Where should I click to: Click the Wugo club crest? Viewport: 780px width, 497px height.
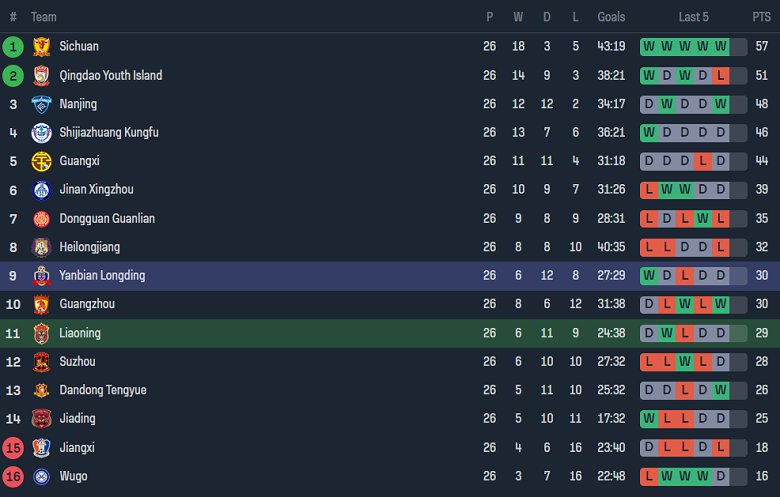click(x=41, y=477)
